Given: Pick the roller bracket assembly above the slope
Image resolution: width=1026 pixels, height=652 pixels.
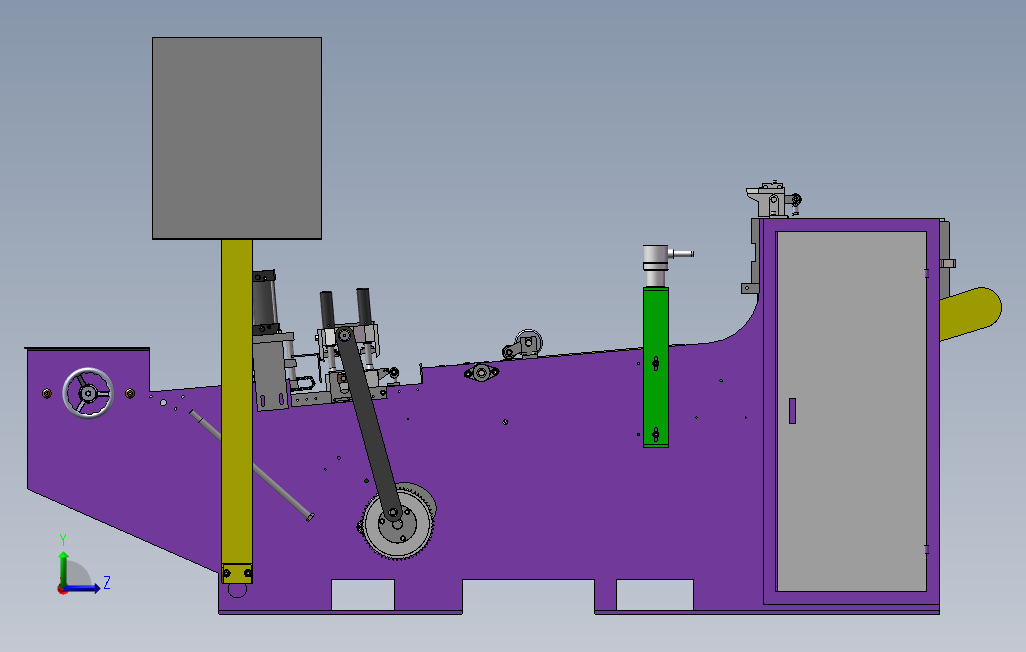Looking at the screenshot, I should [x=523, y=344].
